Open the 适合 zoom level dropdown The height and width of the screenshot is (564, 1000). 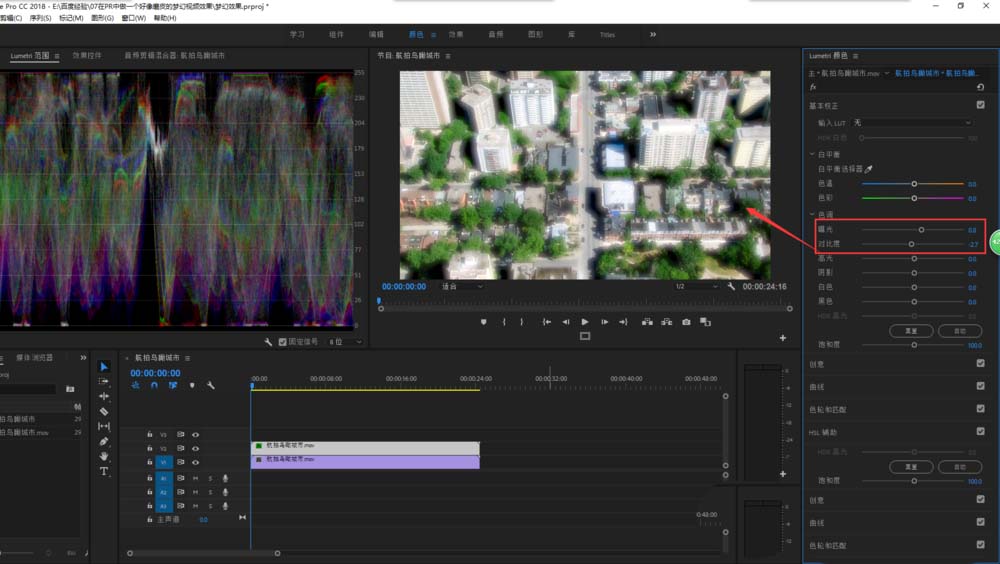pos(460,286)
